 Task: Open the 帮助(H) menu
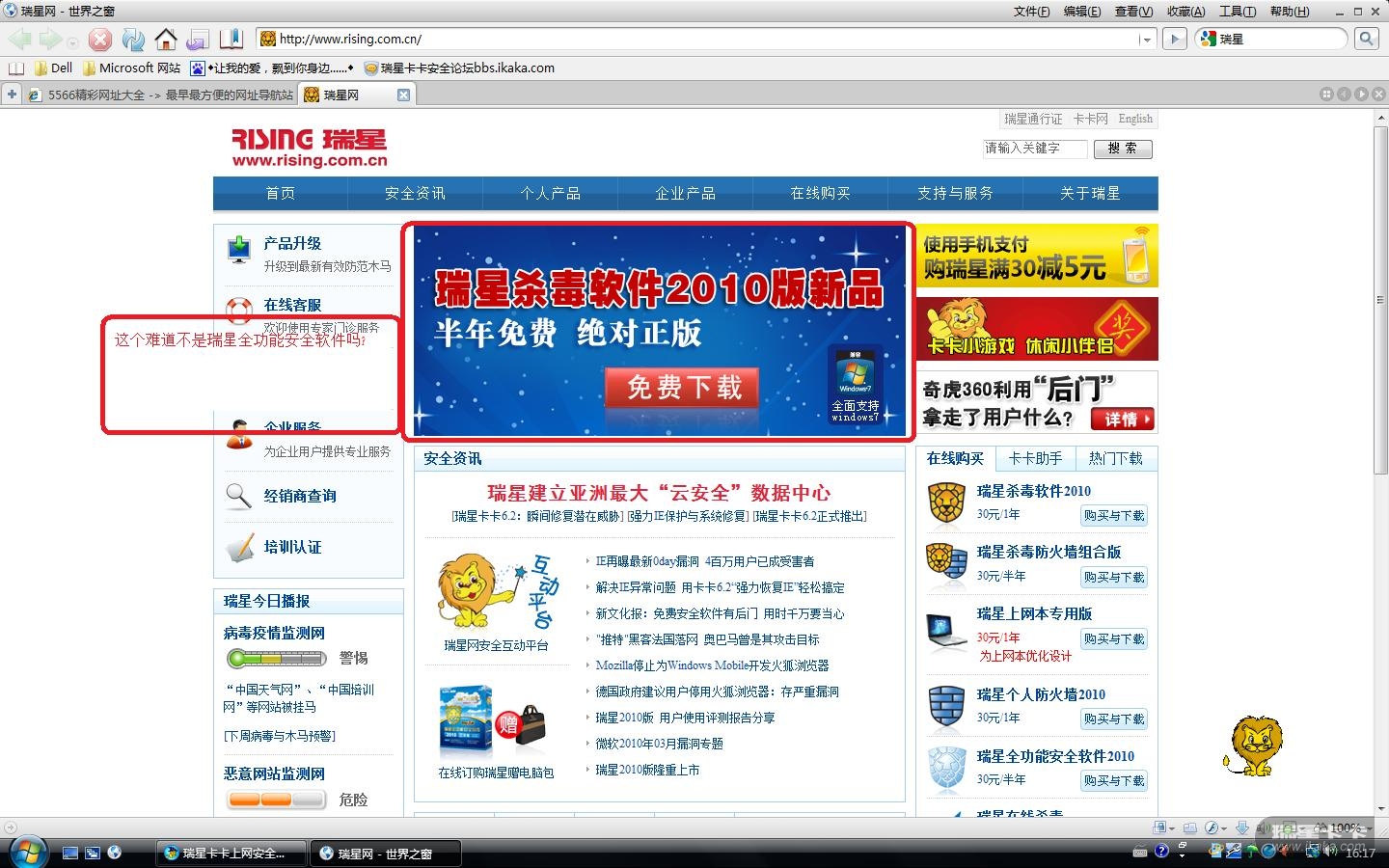point(1290,12)
